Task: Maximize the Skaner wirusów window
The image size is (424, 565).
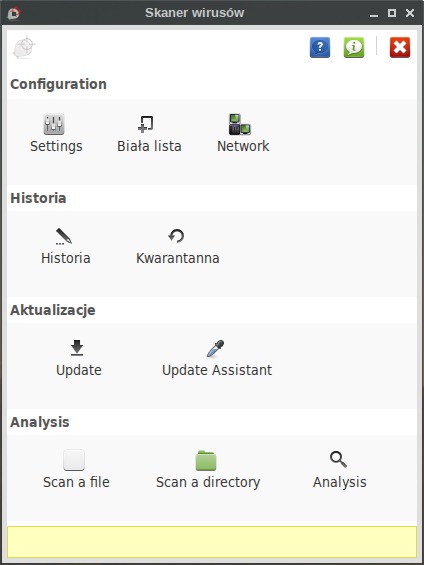Action: 392,13
